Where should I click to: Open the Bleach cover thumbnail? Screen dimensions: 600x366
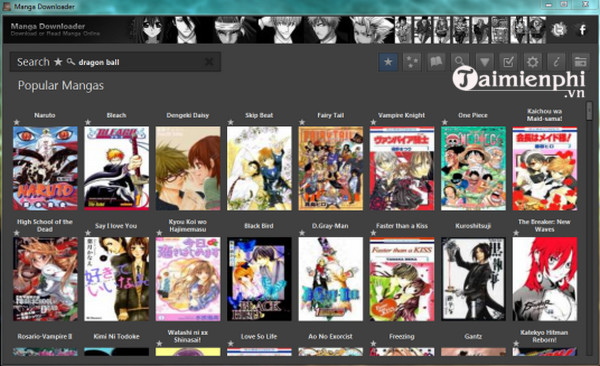[117, 168]
